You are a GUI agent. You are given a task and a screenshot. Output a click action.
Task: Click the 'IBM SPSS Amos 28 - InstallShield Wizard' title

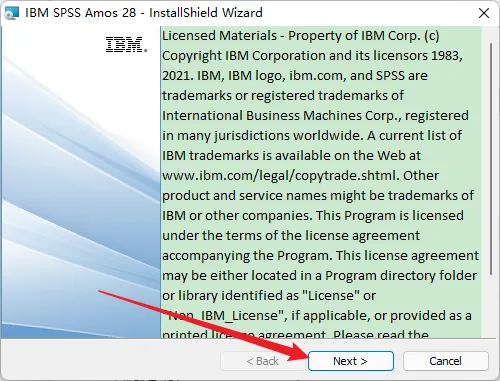[x=144, y=13]
